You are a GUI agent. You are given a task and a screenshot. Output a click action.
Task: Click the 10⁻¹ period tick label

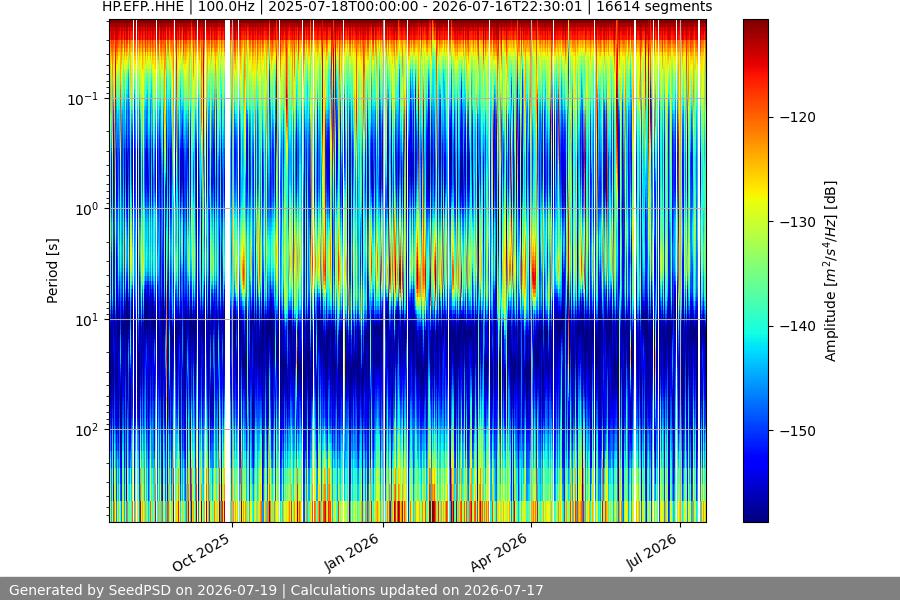click(83, 99)
